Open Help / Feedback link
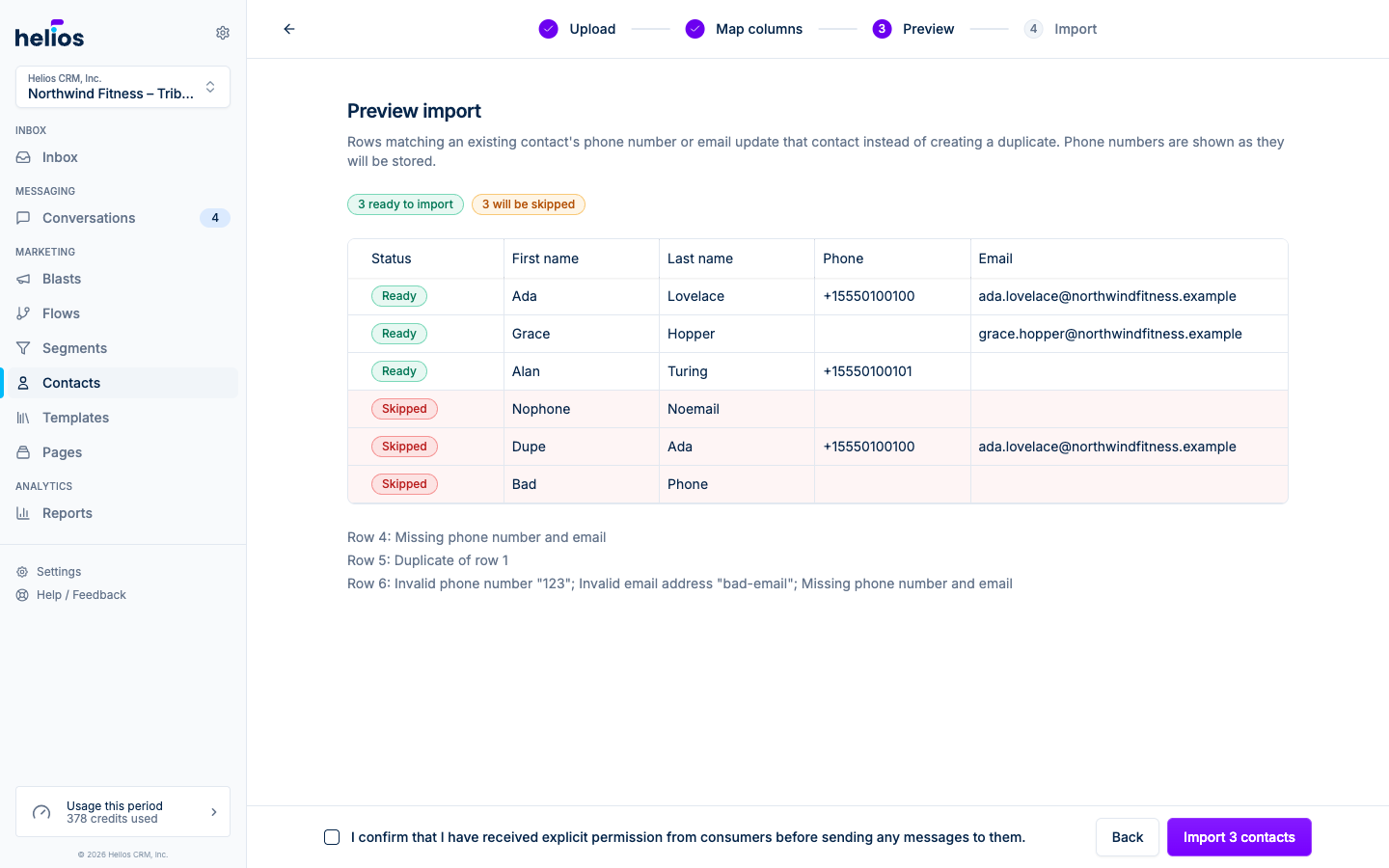 coord(81,595)
